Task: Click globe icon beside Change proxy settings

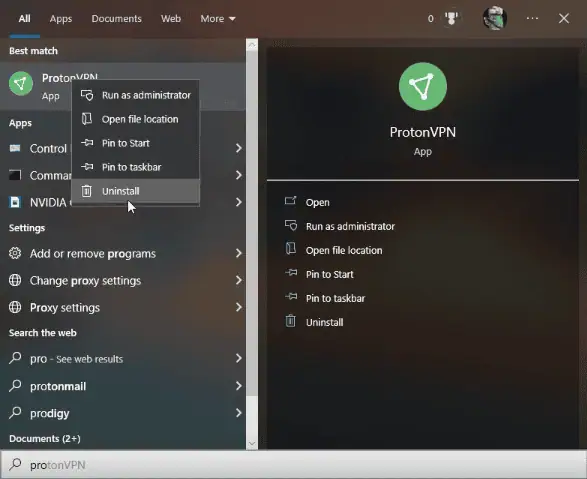Action: click(x=15, y=280)
